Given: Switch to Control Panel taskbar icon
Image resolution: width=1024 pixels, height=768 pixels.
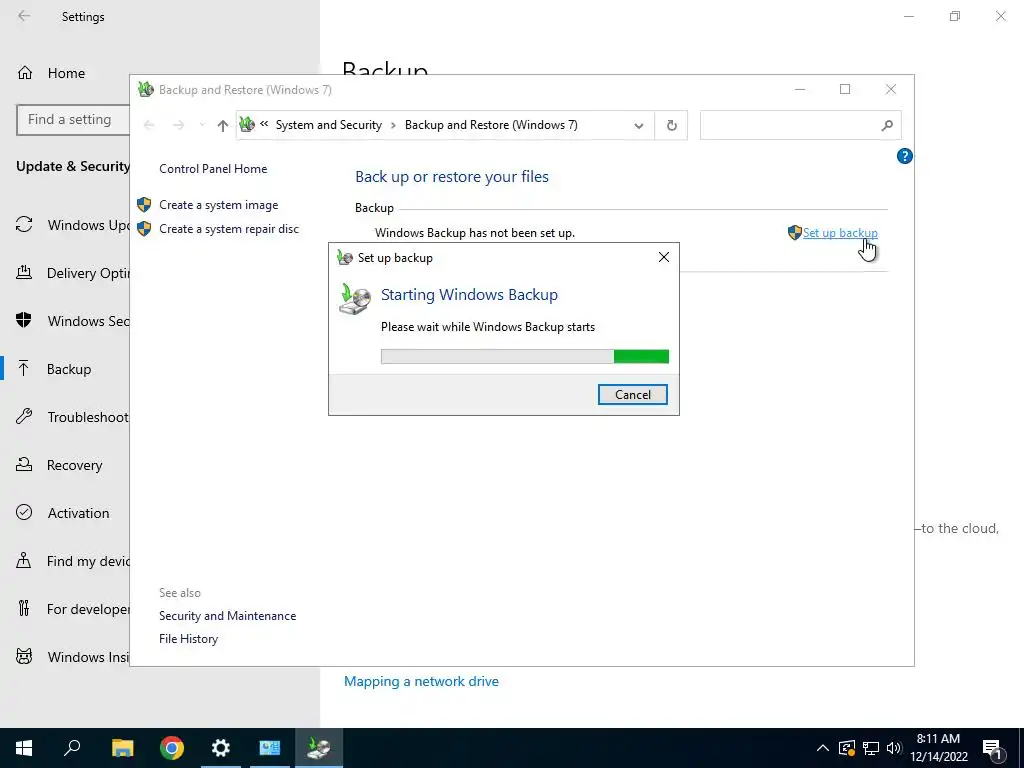Looking at the screenshot, I should point(270,748).
